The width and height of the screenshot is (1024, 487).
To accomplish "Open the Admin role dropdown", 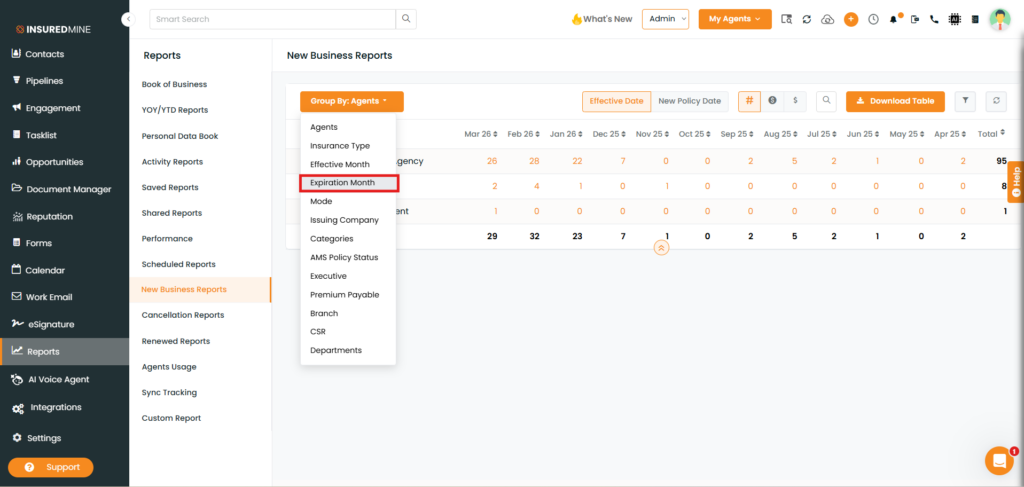I will coord(665,19).
